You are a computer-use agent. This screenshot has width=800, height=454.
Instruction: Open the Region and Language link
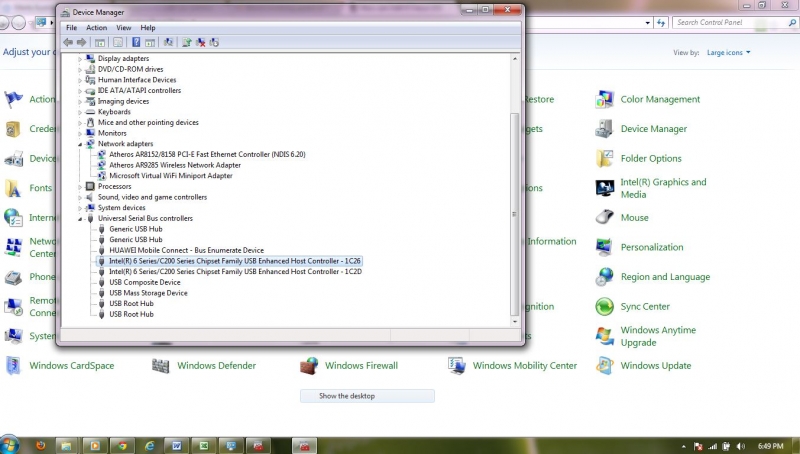tap(664, 277)
